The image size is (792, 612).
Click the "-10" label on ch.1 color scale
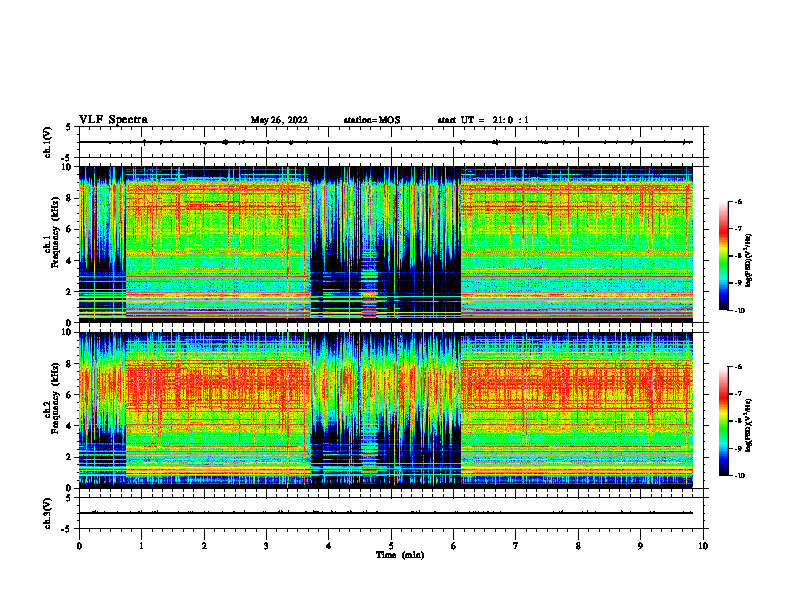pyautogui.click(x=739, y=311)
